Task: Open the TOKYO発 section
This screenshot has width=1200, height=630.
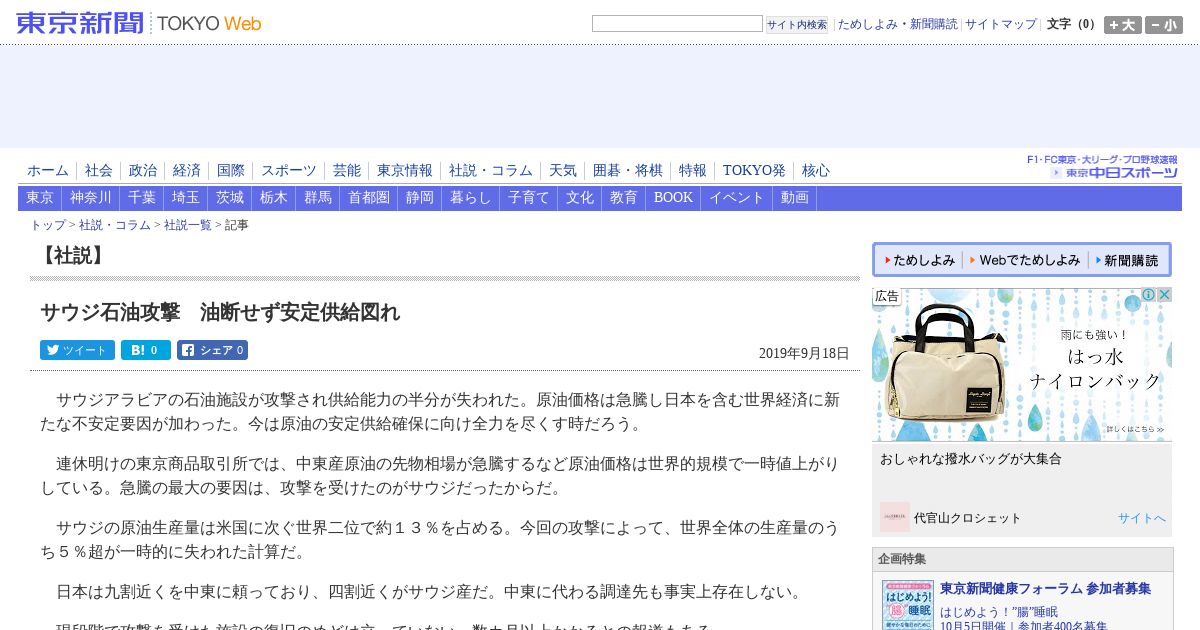Action: tap(754, 171)
